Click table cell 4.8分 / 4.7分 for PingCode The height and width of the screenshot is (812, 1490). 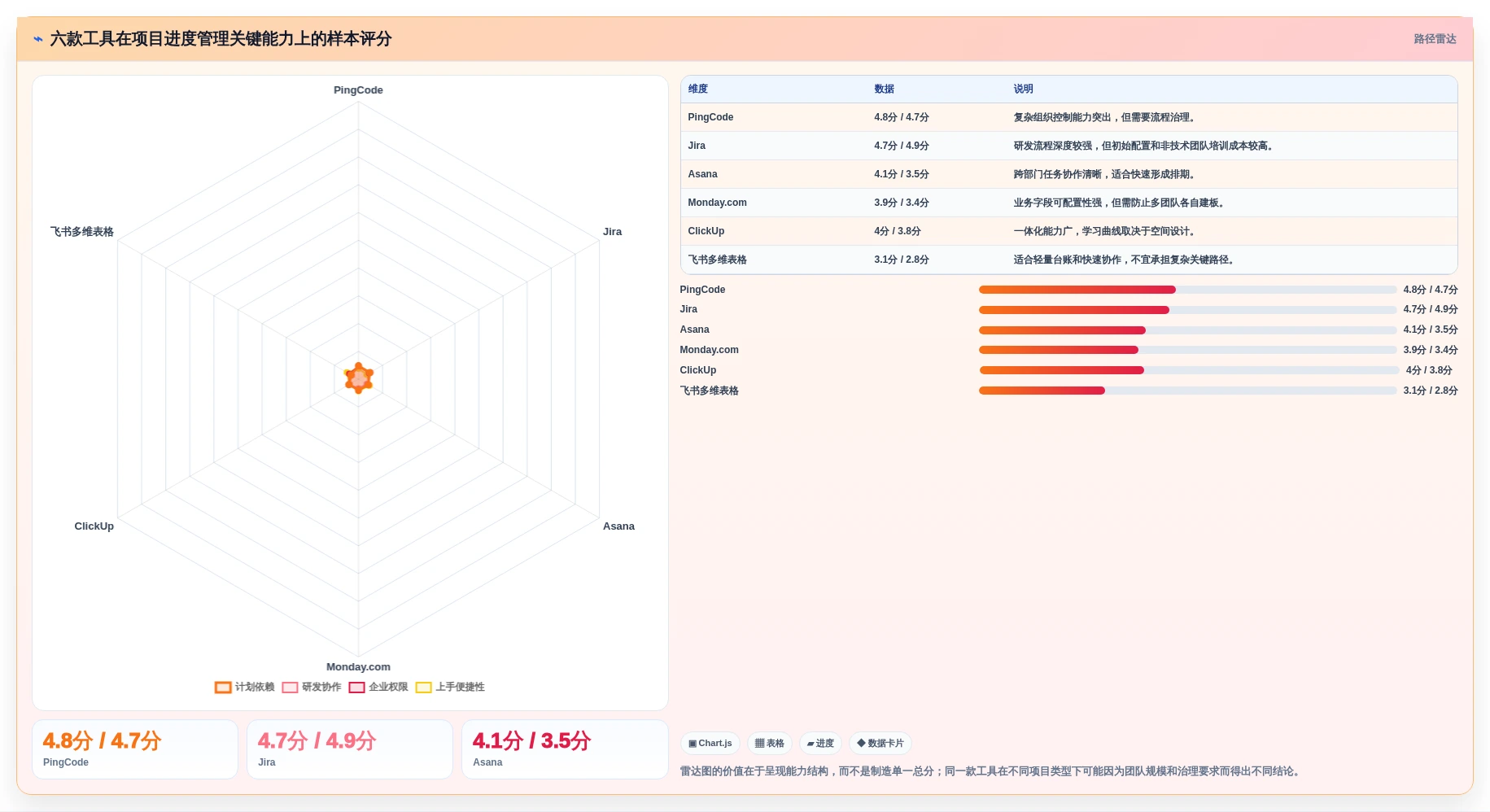pyautogui.click(x=902, y=117)
